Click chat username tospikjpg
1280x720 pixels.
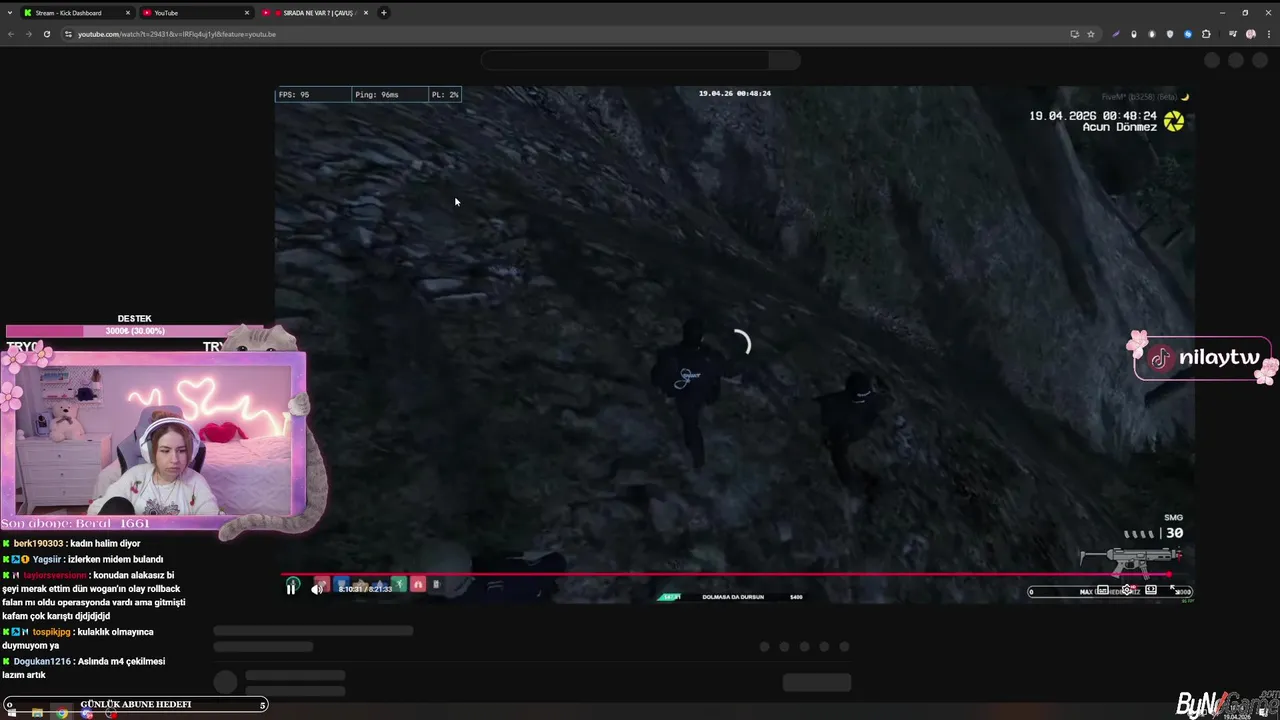pos(51,632)
